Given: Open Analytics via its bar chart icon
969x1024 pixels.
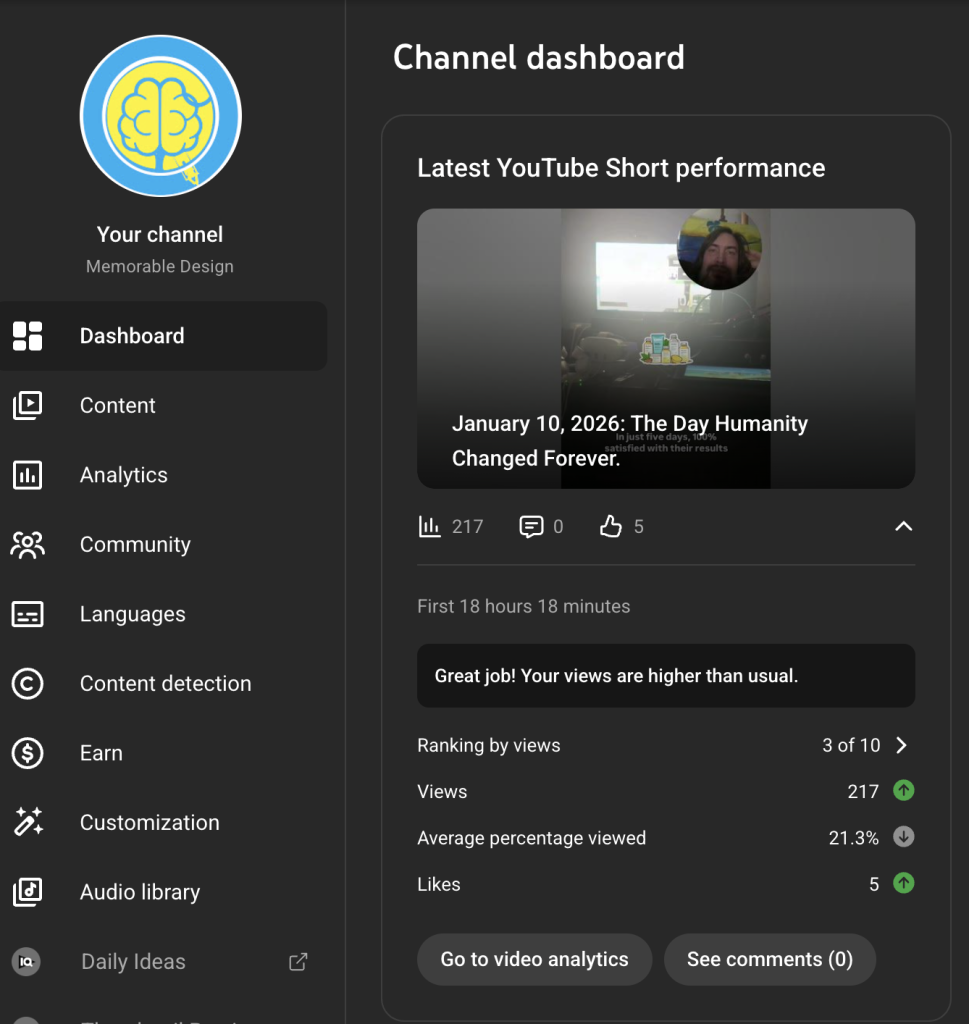Looking at the screenshot, I should pyautogui.click(x=27, y=475).
